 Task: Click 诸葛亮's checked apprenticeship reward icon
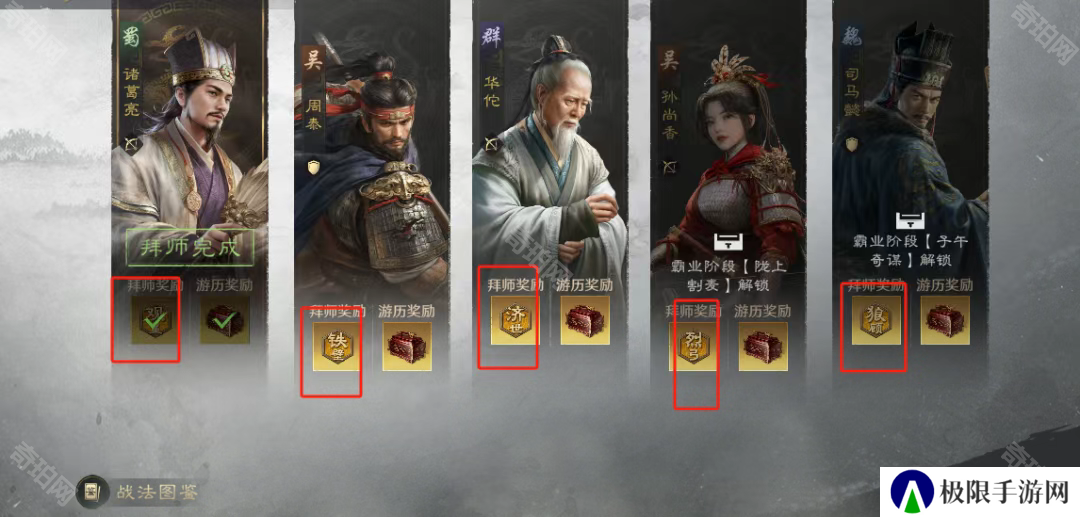click(155, 320)
